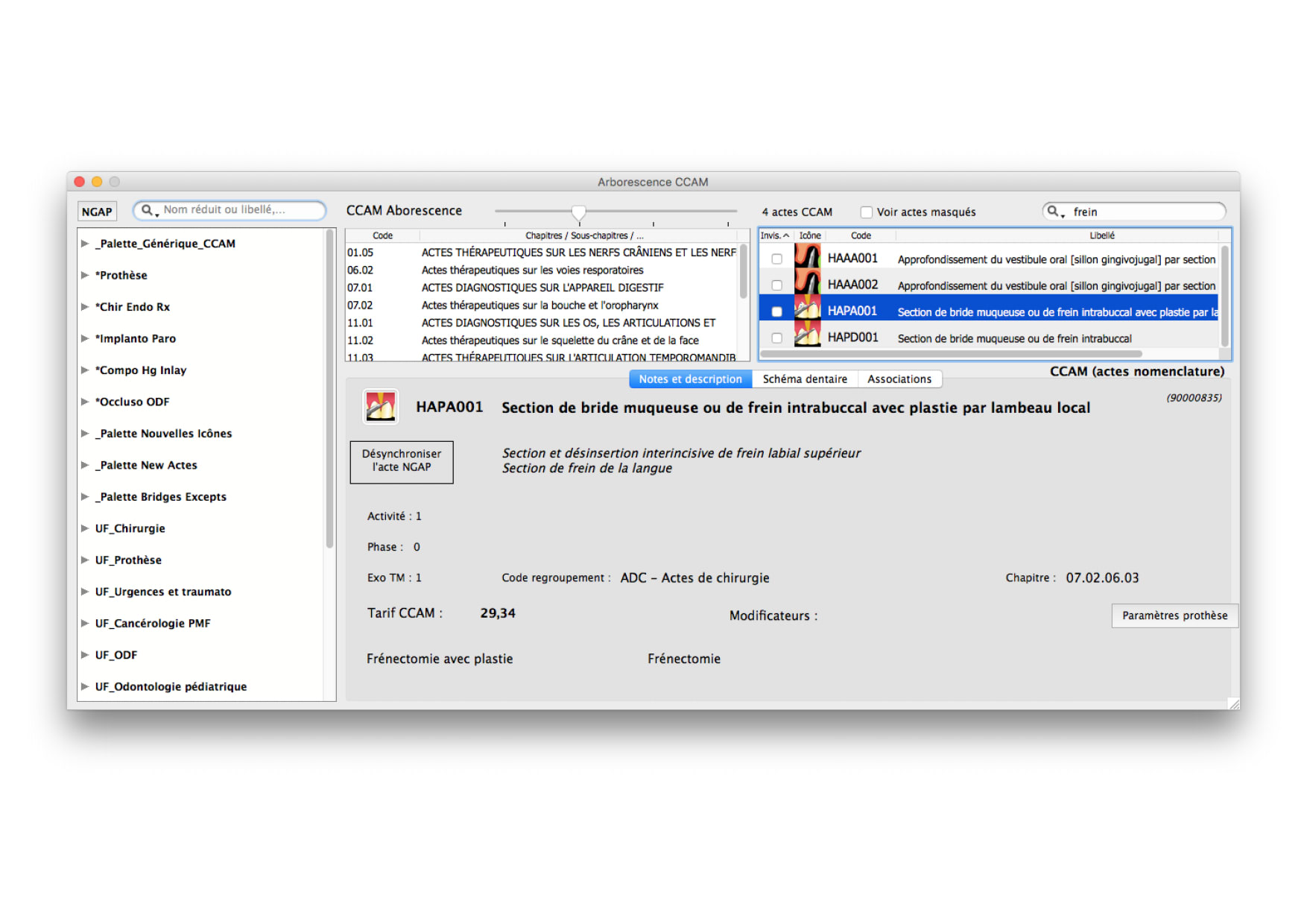Screen dimensions: 1307x924
Task: Click the HAAA002 row icon
Action: pos(807,283)
